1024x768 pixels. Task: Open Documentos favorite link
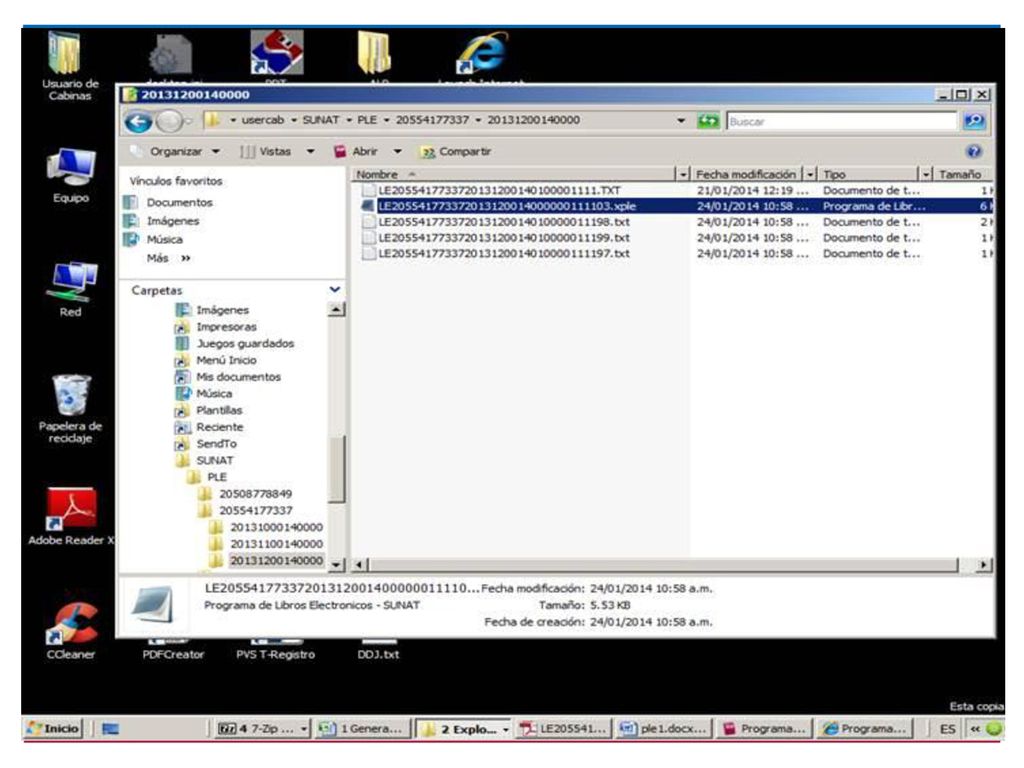(x=180, y=202)
